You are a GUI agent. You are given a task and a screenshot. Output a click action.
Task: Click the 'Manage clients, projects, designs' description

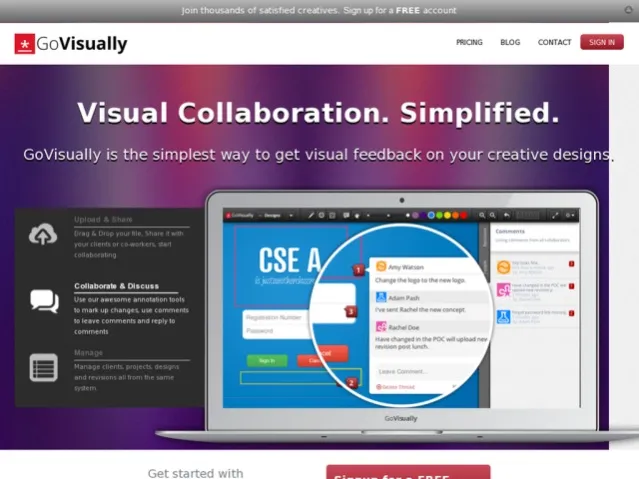click(127, 377)
